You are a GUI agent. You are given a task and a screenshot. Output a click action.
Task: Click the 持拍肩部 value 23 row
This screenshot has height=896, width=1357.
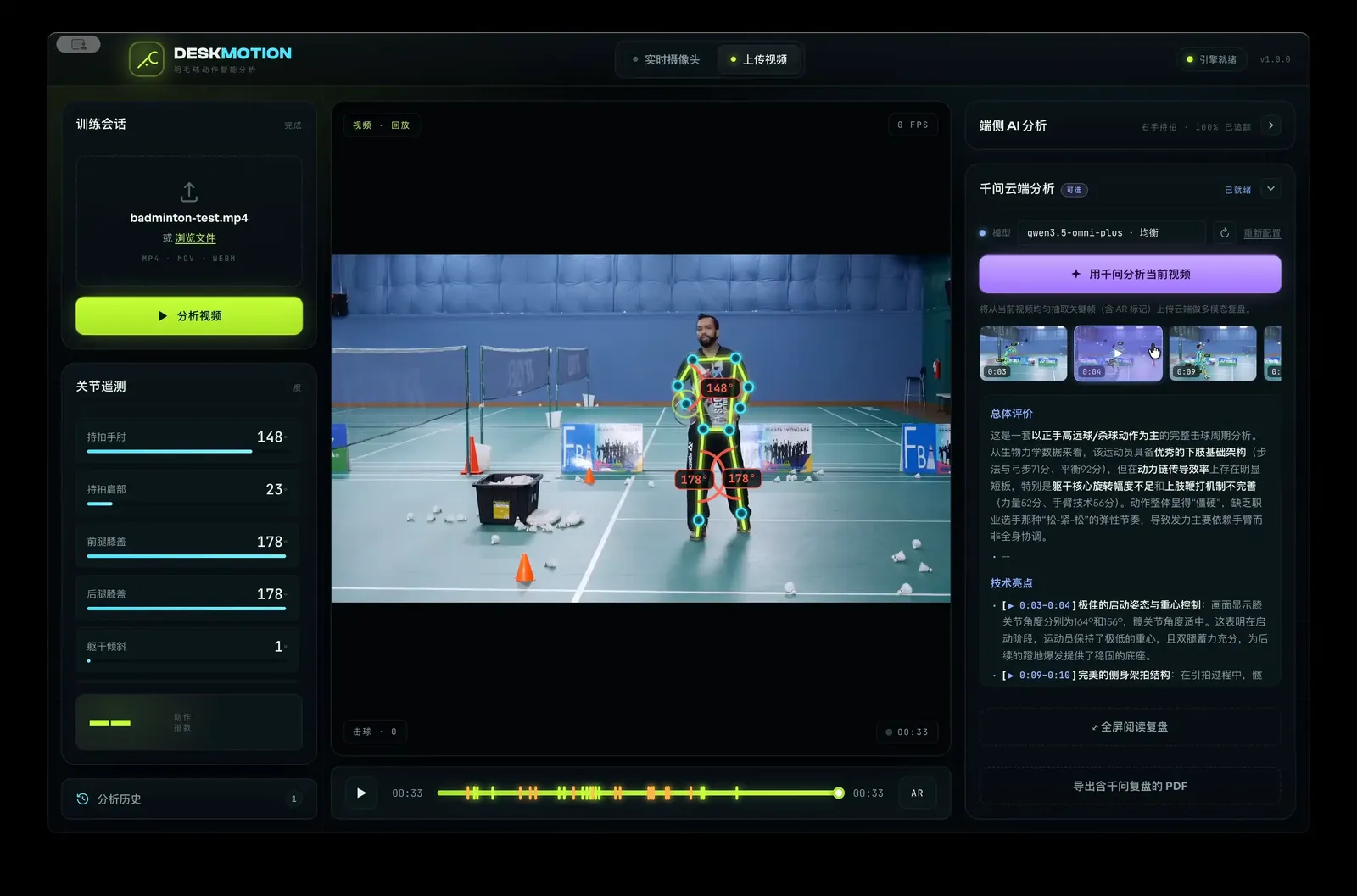coord(187,492)
